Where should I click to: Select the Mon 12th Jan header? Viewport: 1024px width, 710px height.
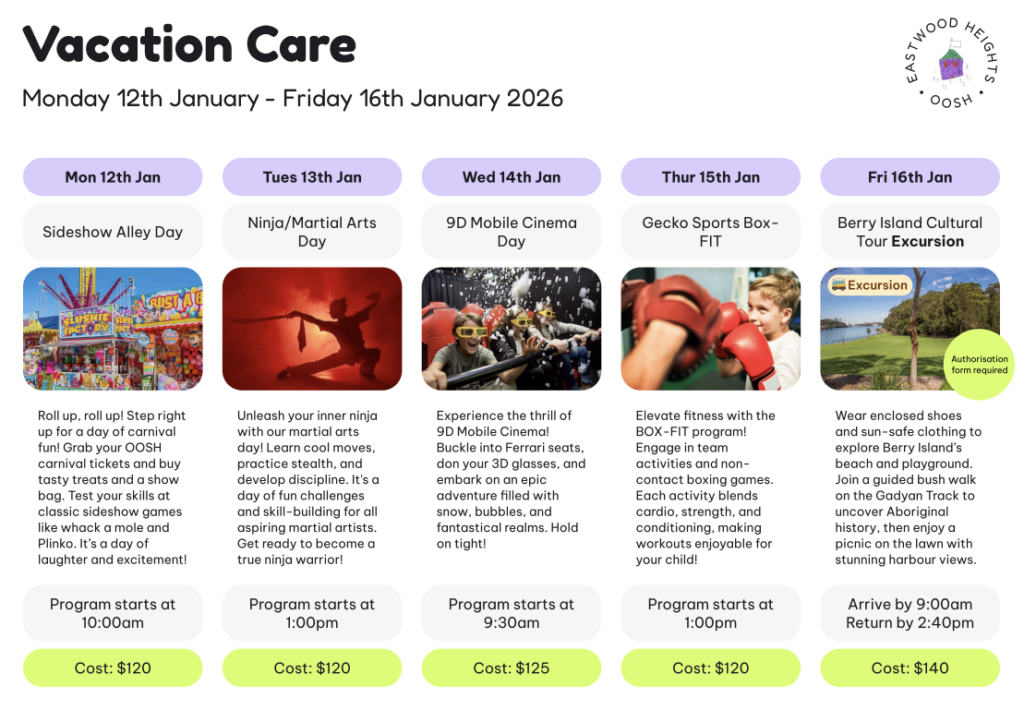[112, 177]
